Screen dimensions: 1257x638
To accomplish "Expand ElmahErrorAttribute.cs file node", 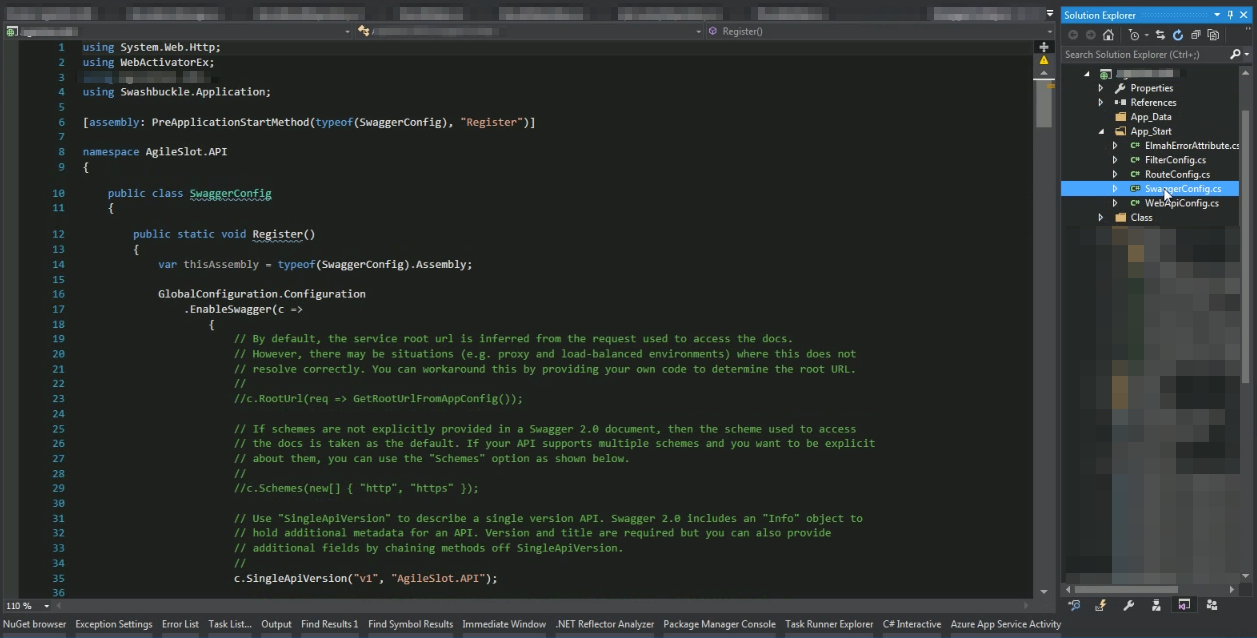I will (x=1115, y=146).
